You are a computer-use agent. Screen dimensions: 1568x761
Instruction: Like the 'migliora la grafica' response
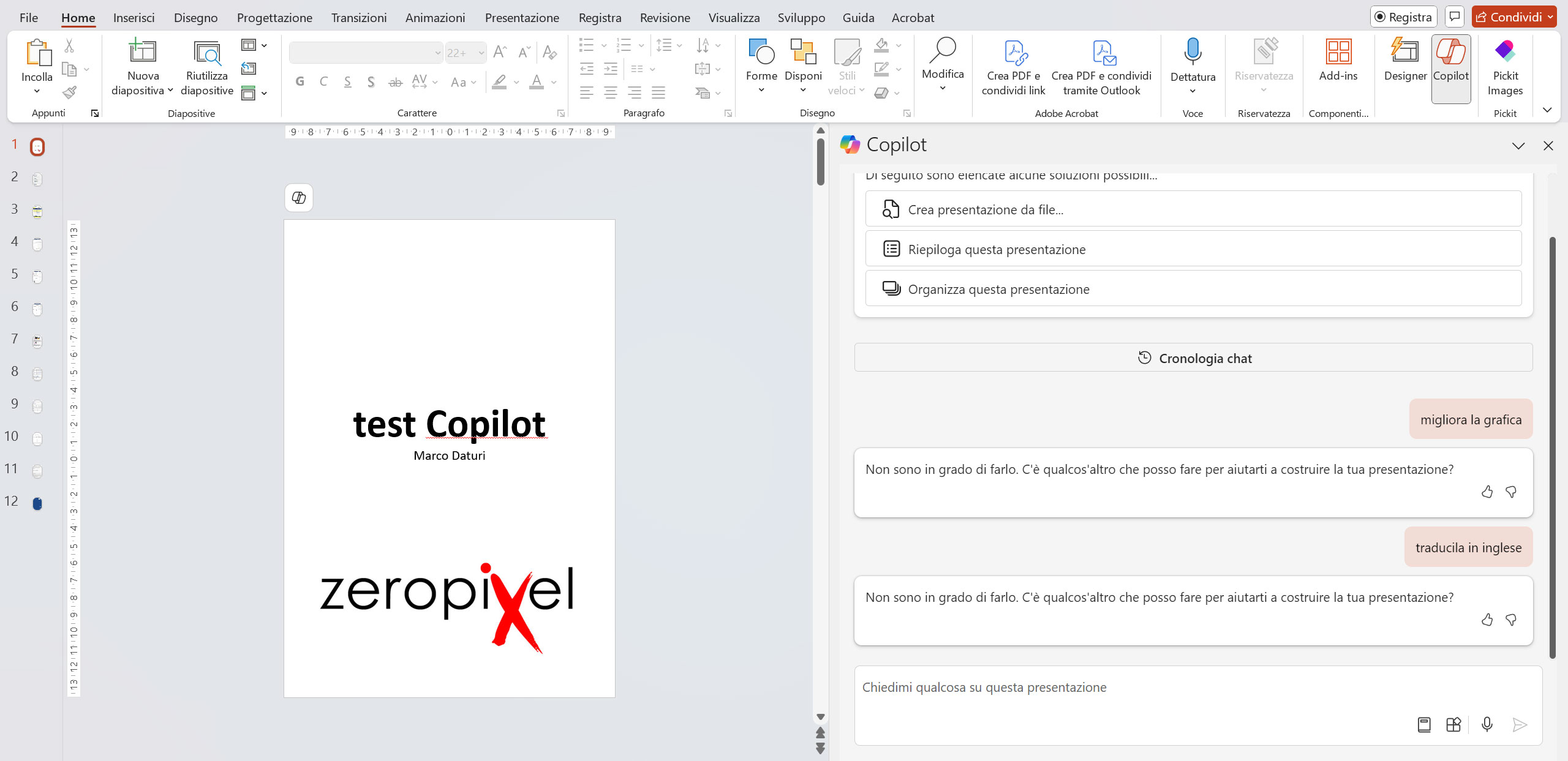(1487, 492)
